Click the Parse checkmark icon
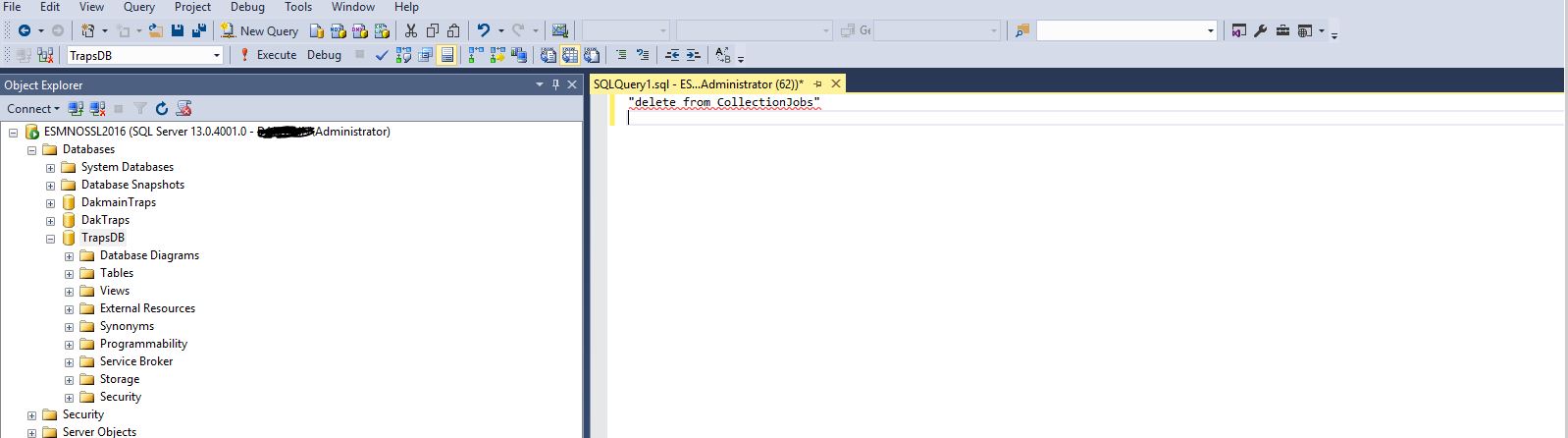 [382, 55]
